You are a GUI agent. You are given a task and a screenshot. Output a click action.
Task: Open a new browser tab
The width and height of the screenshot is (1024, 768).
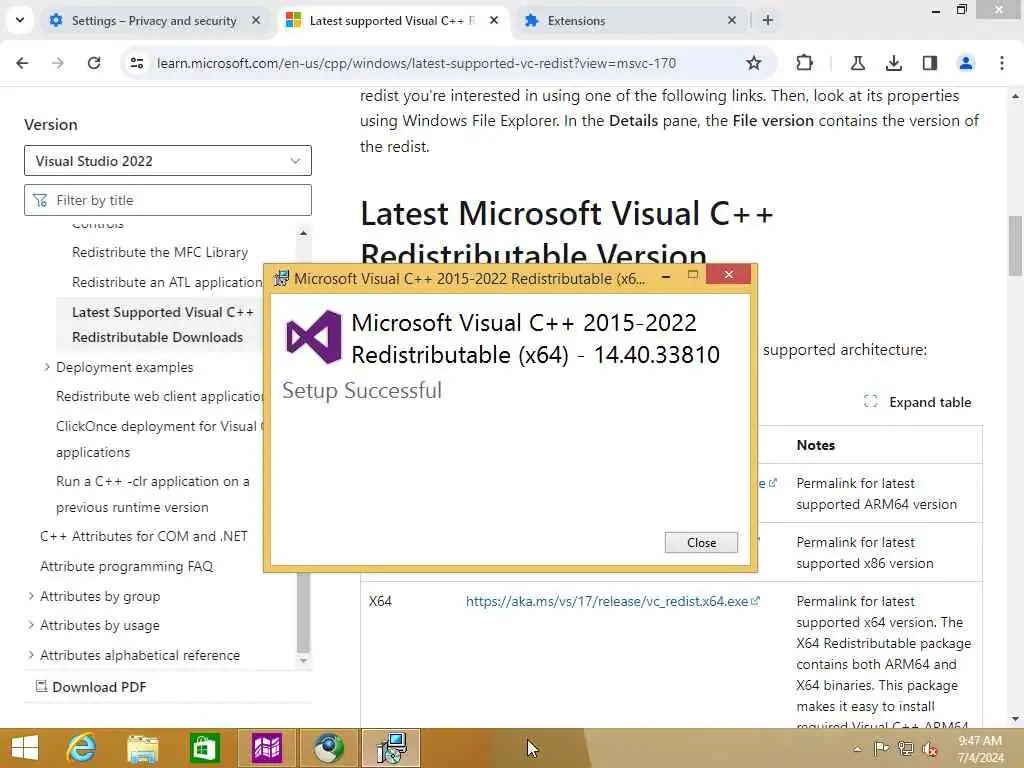(x=767, y=20)
